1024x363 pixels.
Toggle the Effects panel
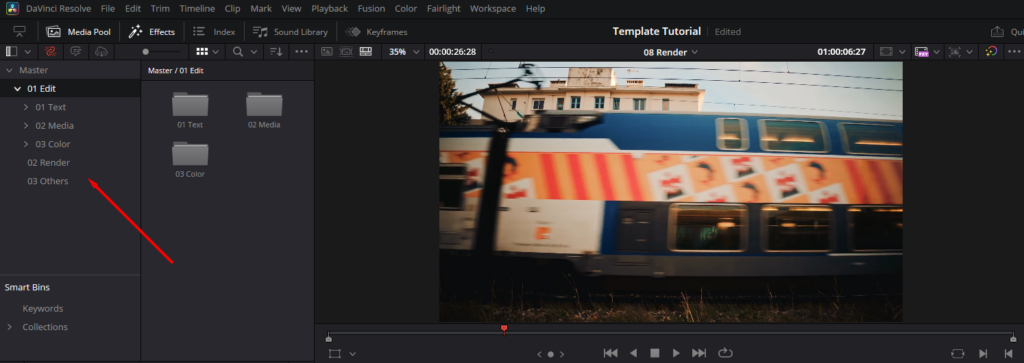152,31
